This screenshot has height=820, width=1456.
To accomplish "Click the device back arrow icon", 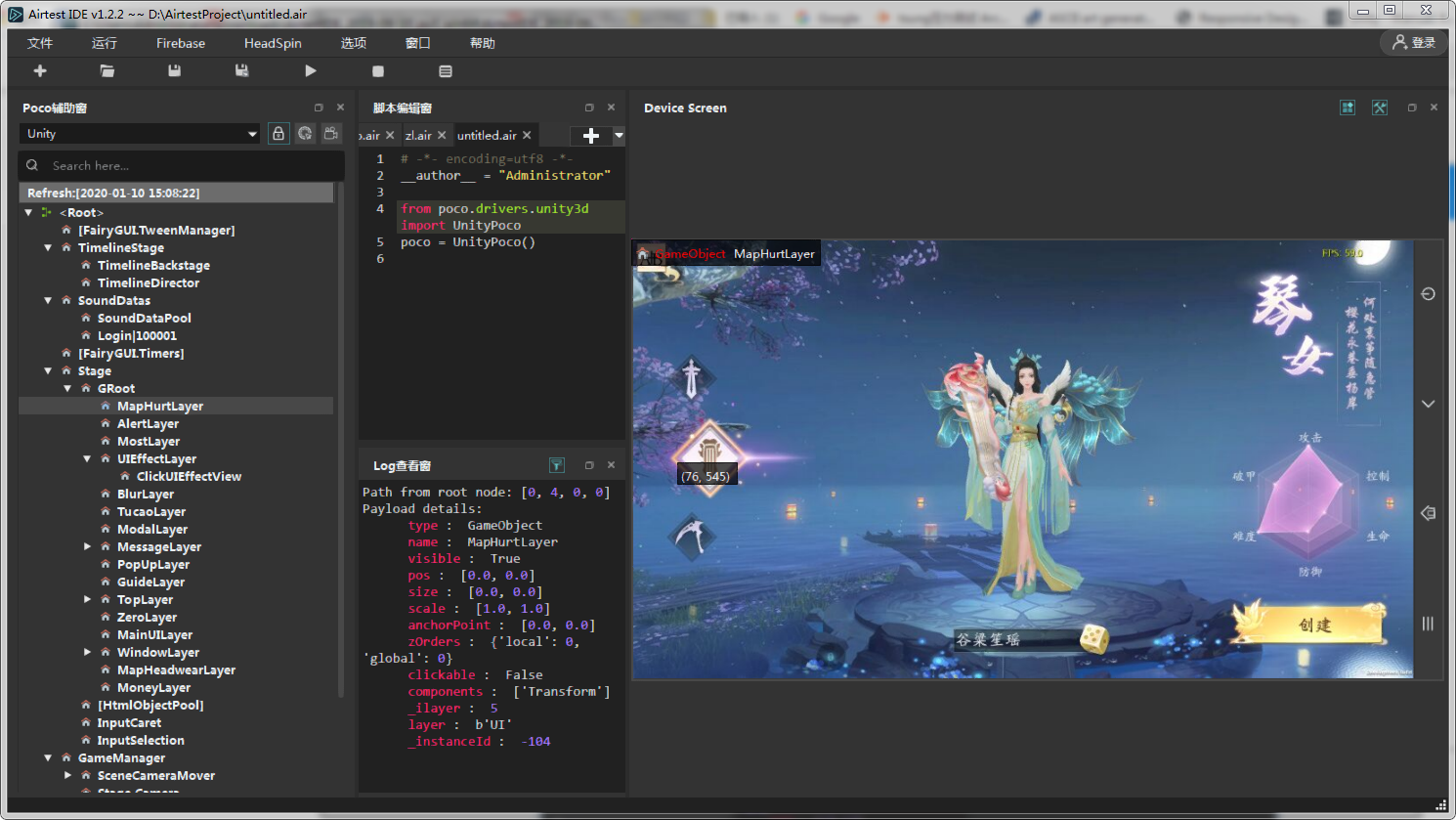I will coord(1428,513).
